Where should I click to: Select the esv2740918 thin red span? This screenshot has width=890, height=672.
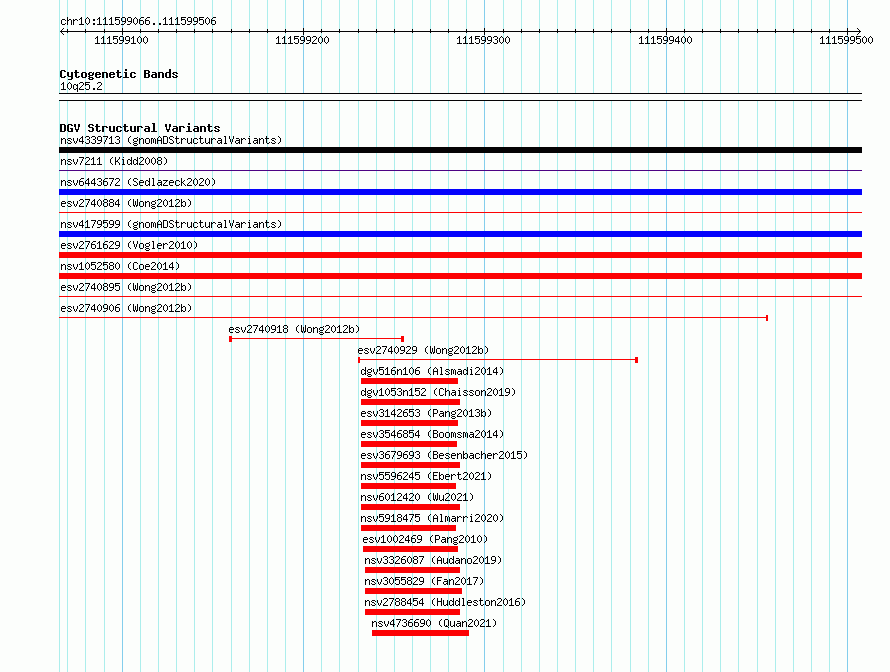tap(316, 339)
